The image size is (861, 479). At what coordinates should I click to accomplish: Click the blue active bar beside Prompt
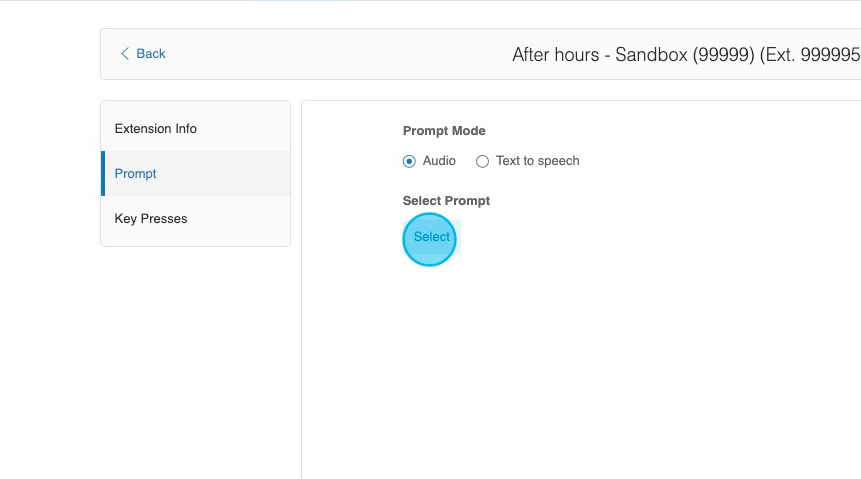103,174
